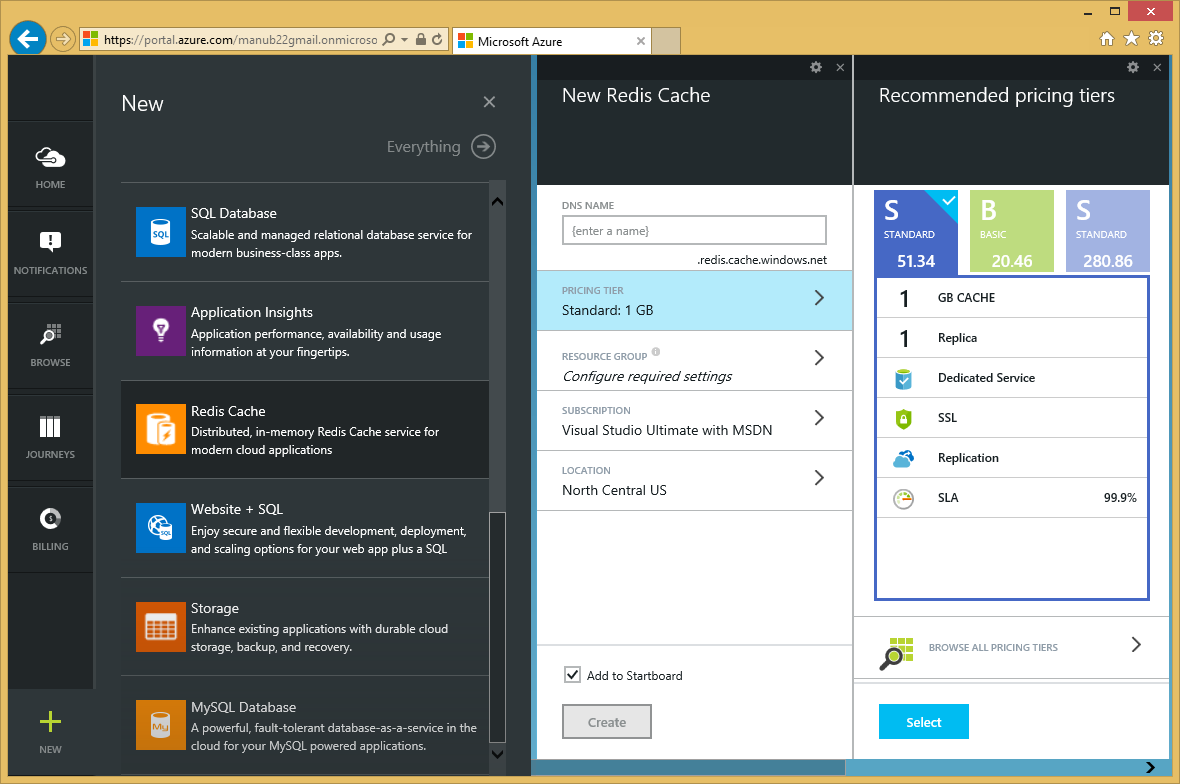This screenshot has width=1180, height=784.
Task: Click the browser refresh icon
Action: point(437,39)
